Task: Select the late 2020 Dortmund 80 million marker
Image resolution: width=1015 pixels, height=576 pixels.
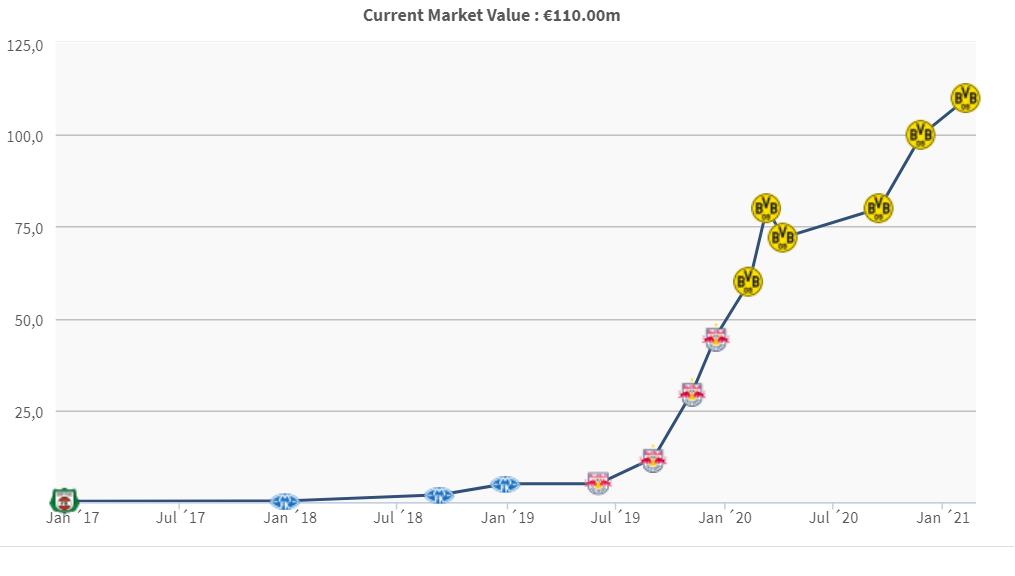Action: [878, 208]
